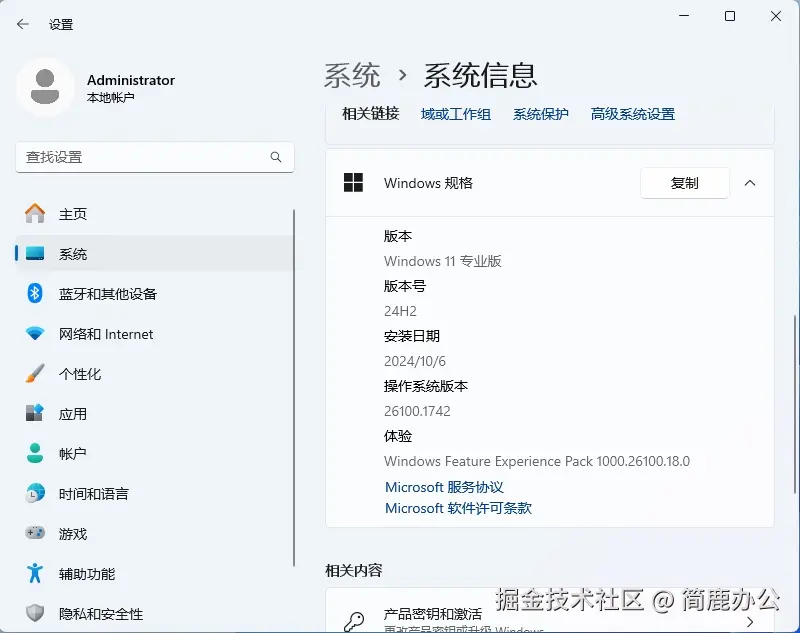Click the back arrow in Settings
Screen dimensions: 800x633
22,24
